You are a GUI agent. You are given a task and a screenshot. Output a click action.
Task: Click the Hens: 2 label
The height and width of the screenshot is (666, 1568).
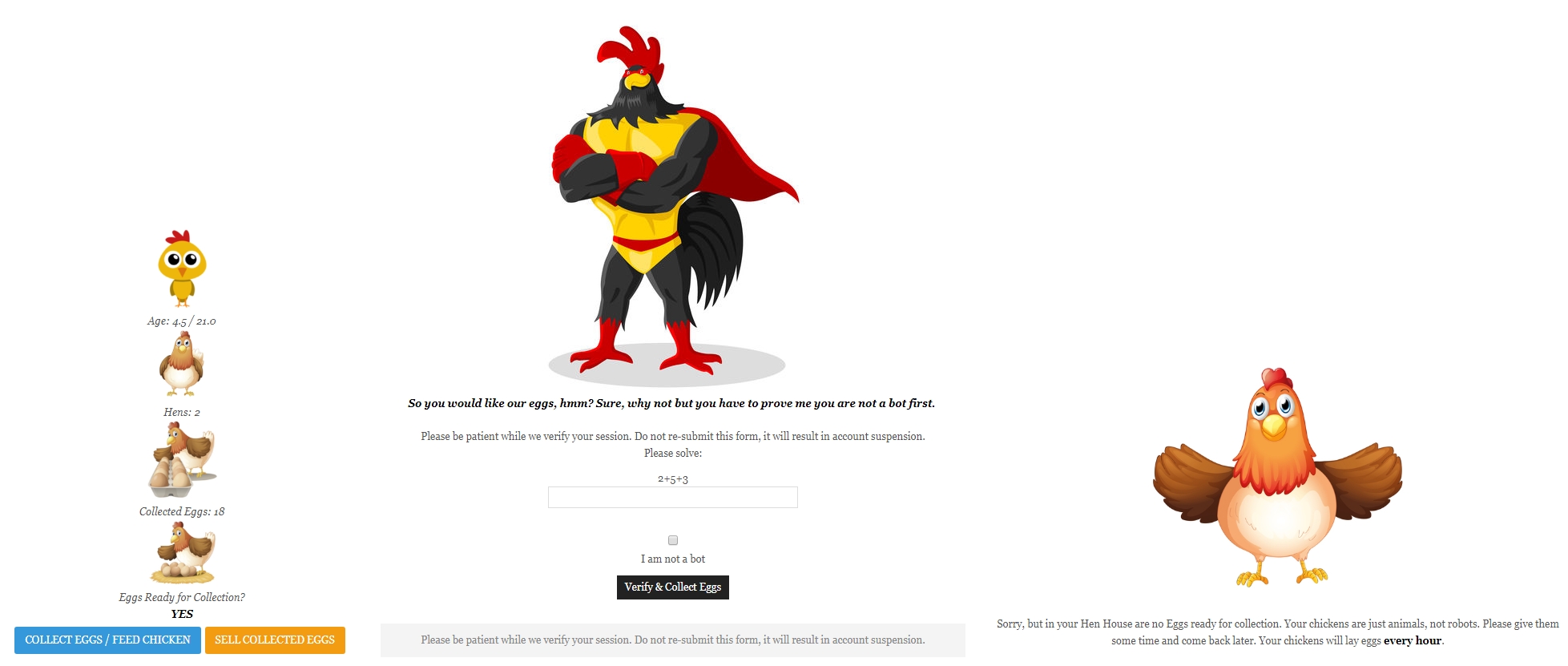[182, 413]
